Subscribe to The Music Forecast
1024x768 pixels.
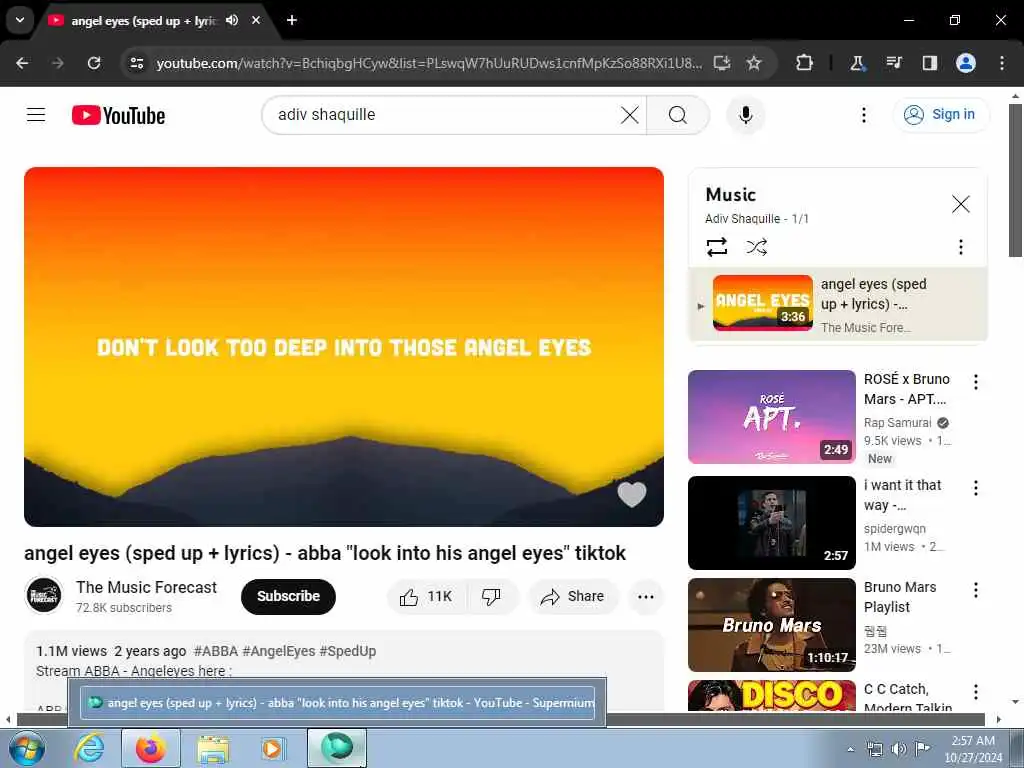point(288,597)
